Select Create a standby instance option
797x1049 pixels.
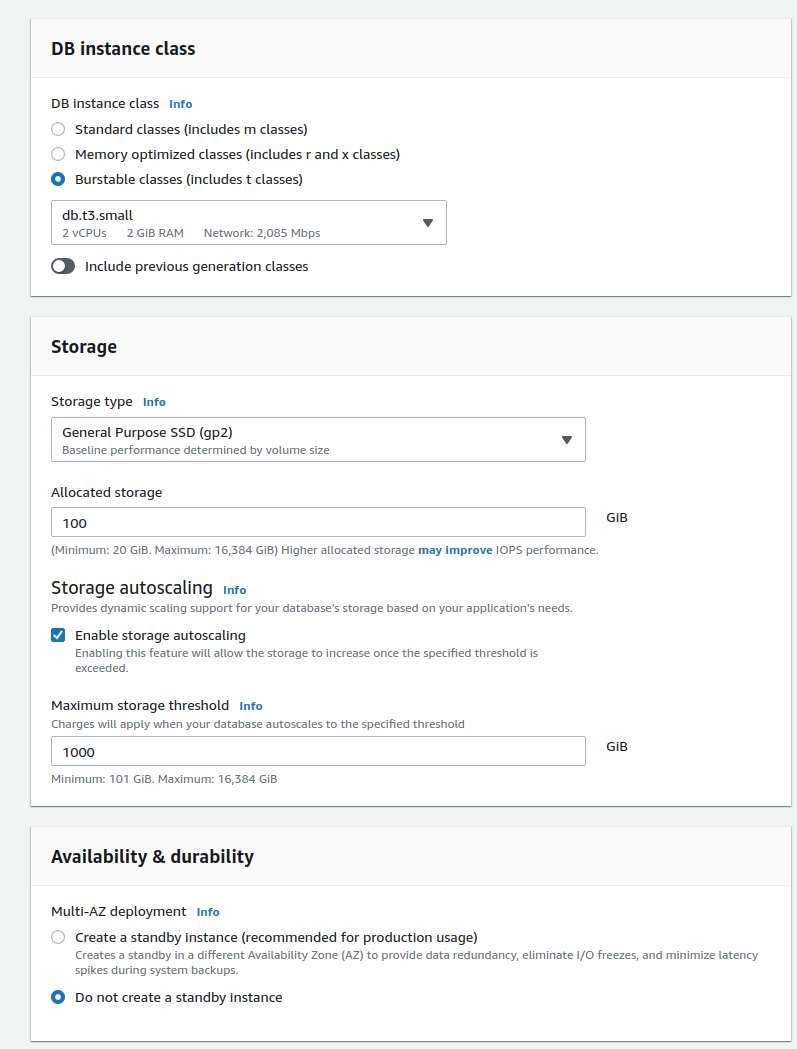click(x=58, y=937)
